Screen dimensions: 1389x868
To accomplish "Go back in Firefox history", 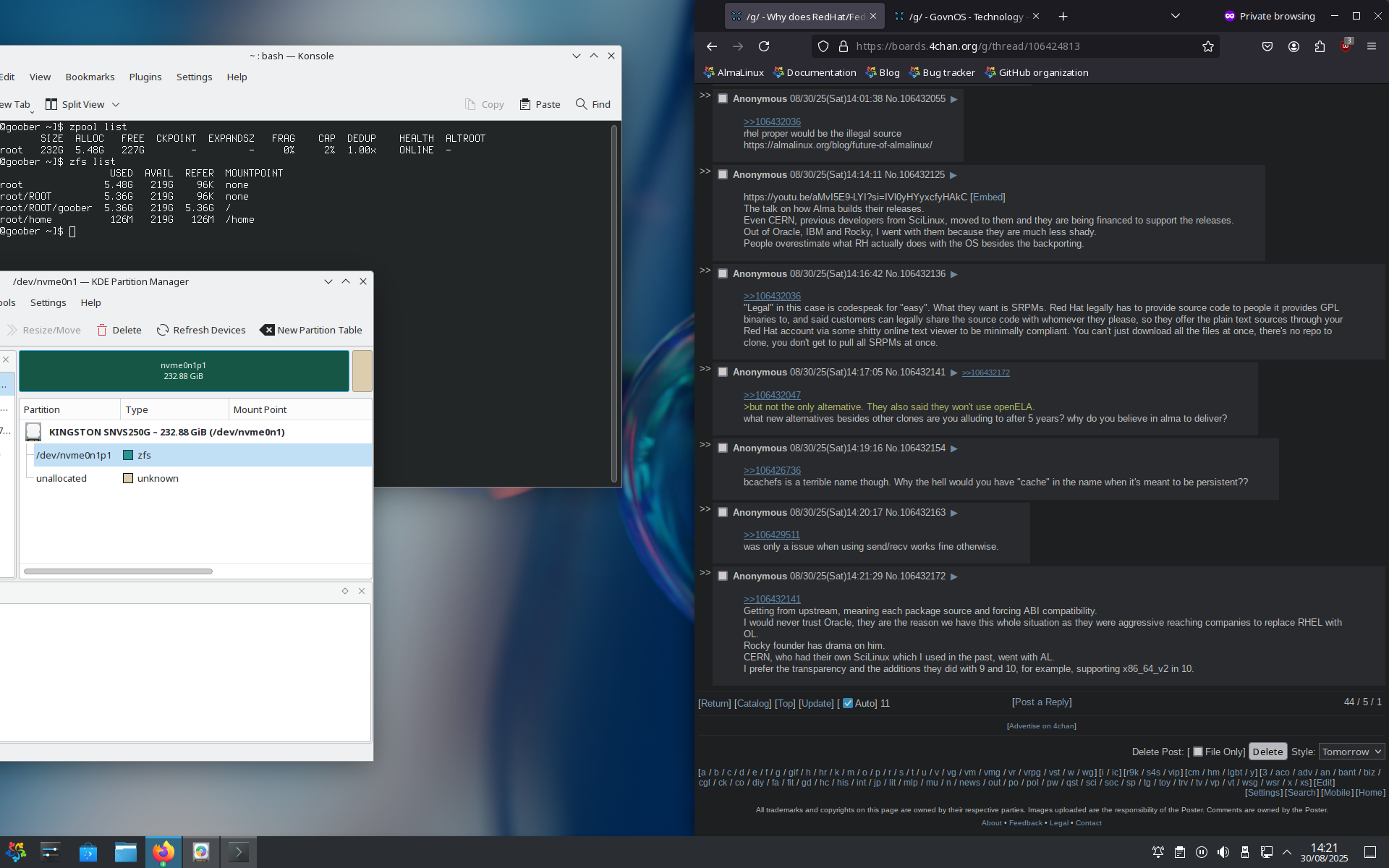I will 712,46.
